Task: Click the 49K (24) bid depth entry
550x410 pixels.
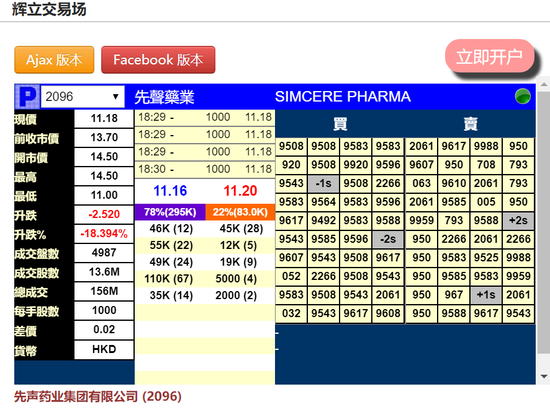Action: [x=171, y=262]
